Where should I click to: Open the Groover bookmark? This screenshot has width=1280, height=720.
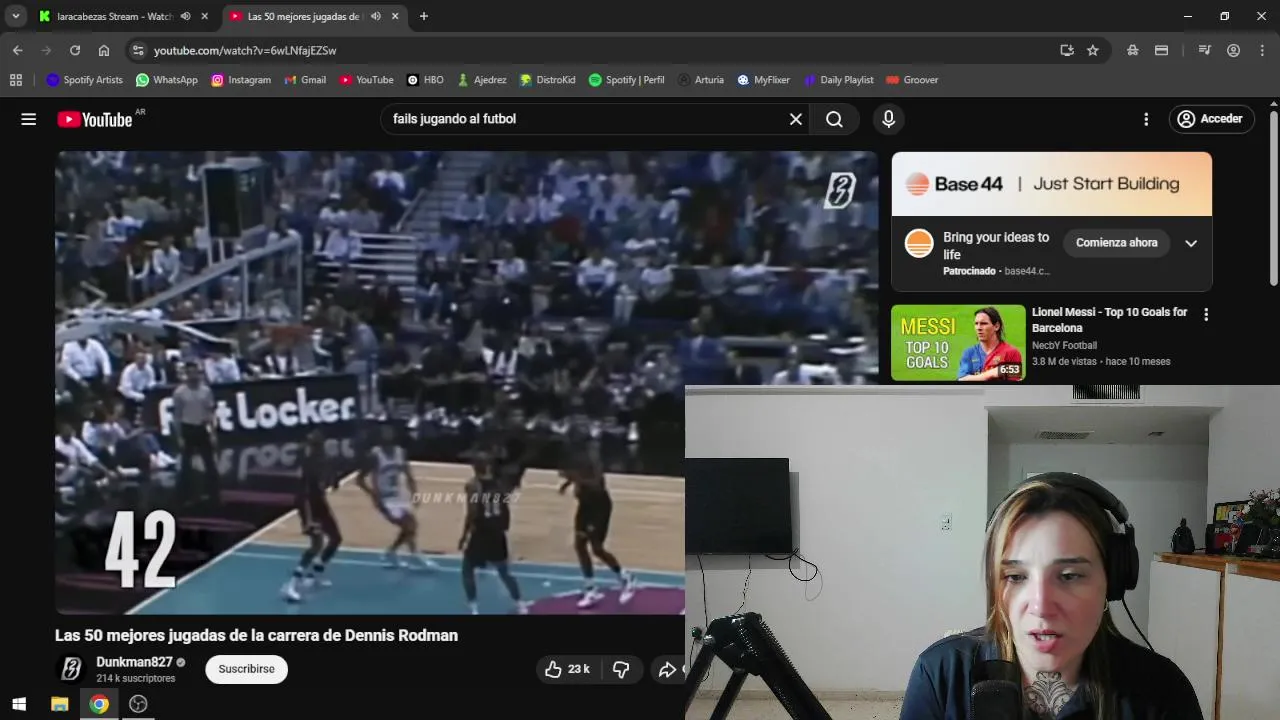912,80
